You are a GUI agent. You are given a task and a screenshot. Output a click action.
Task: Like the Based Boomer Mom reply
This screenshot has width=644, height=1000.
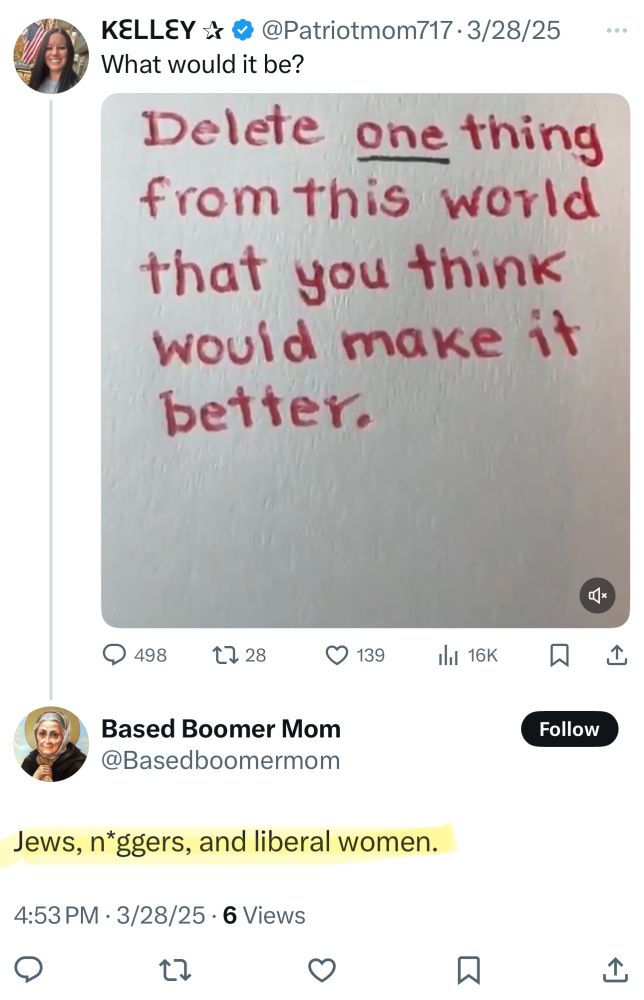click(x=321, y=969)
